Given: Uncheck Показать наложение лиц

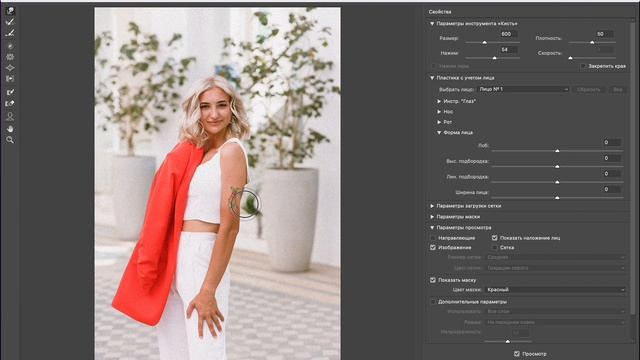Looking at the screenshot, I should 494,238.
